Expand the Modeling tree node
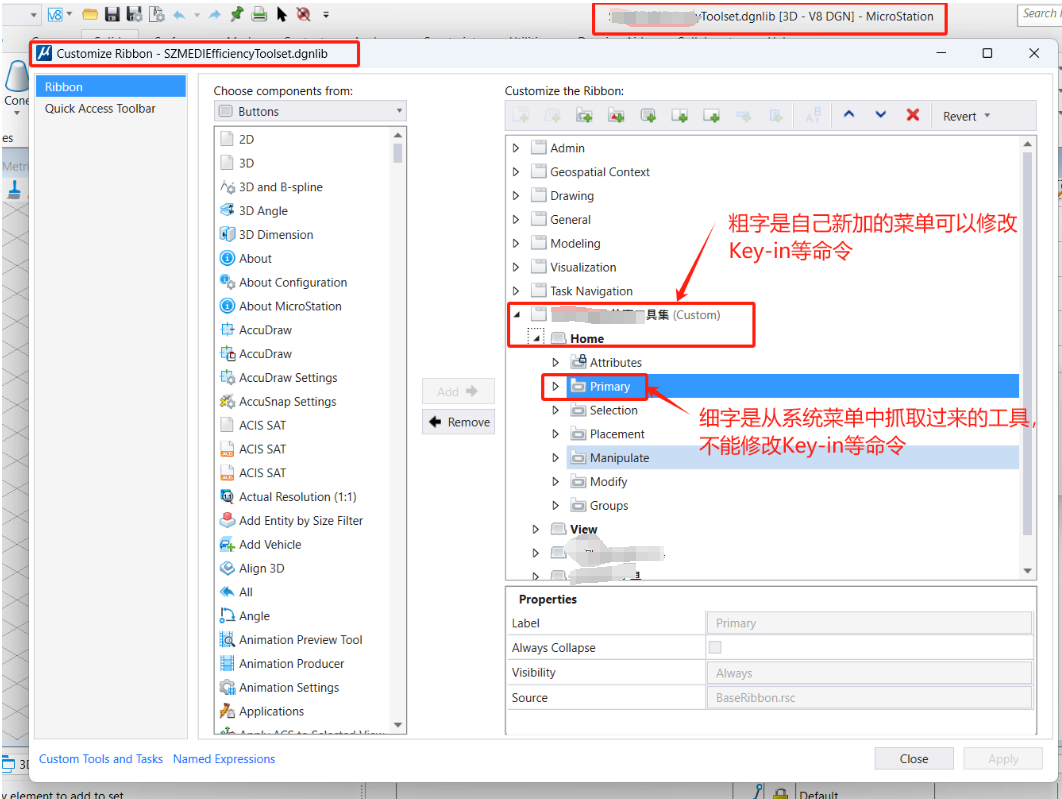Screen dimensions: 1062x799 [x=515, y=243]
